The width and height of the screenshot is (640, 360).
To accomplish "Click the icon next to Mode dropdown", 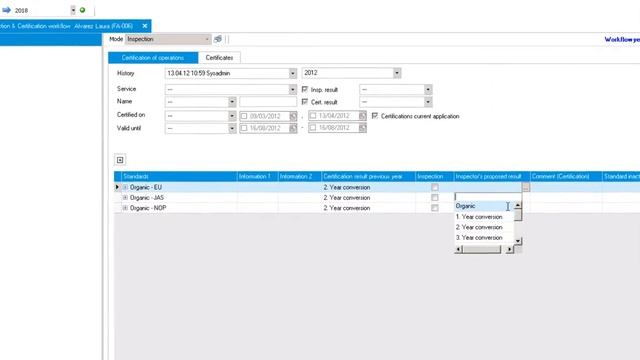I will (x=218, y=39).
